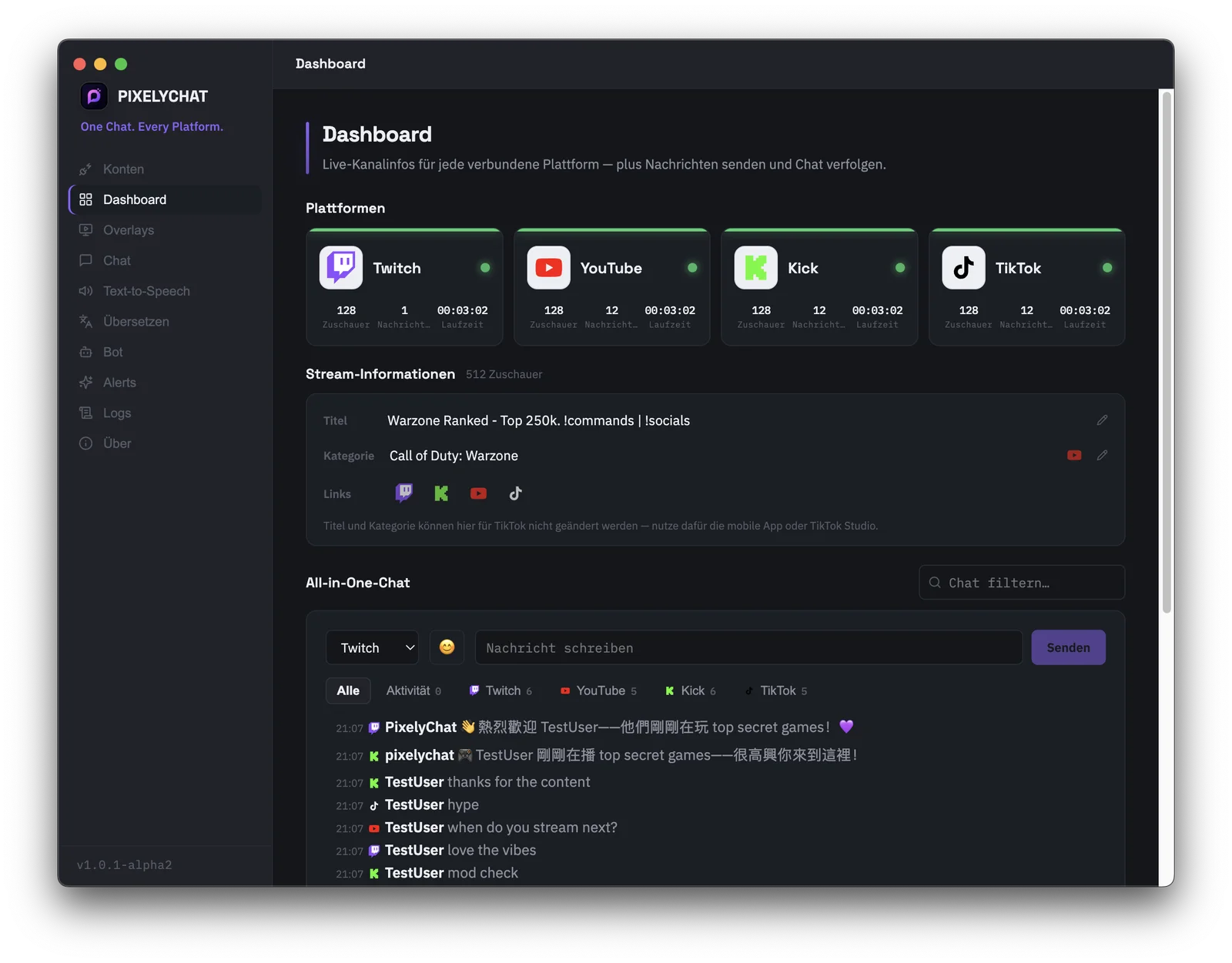
Task: Open the Über page
Action: 166,443
